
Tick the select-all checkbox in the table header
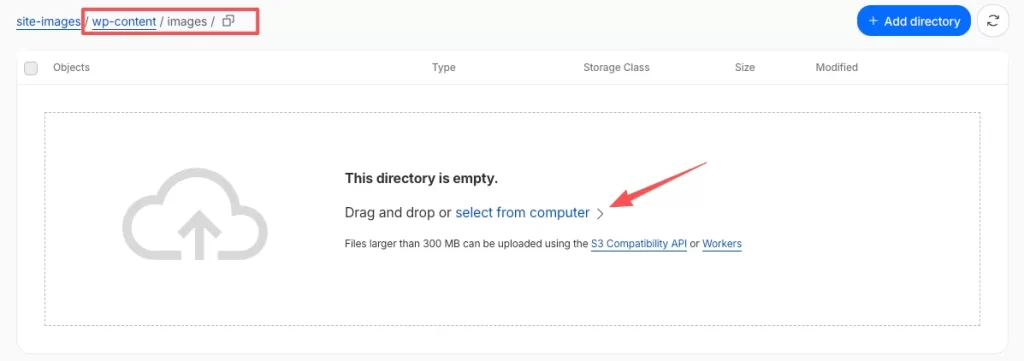coord(31,68)
